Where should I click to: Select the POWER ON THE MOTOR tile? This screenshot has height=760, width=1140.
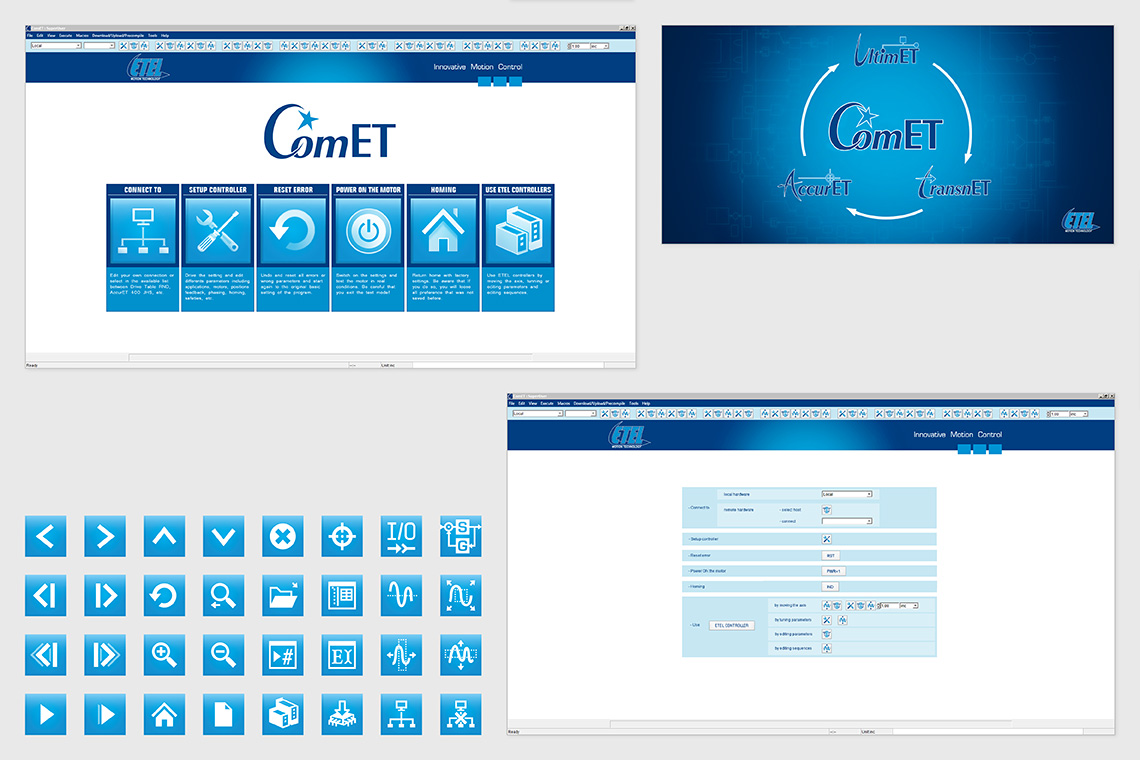click(368, 248)
